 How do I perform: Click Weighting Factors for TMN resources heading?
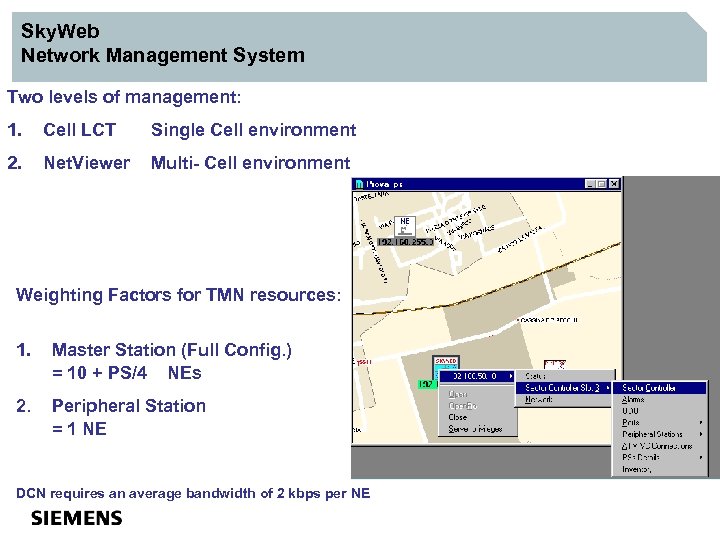[x=179, y=295]
